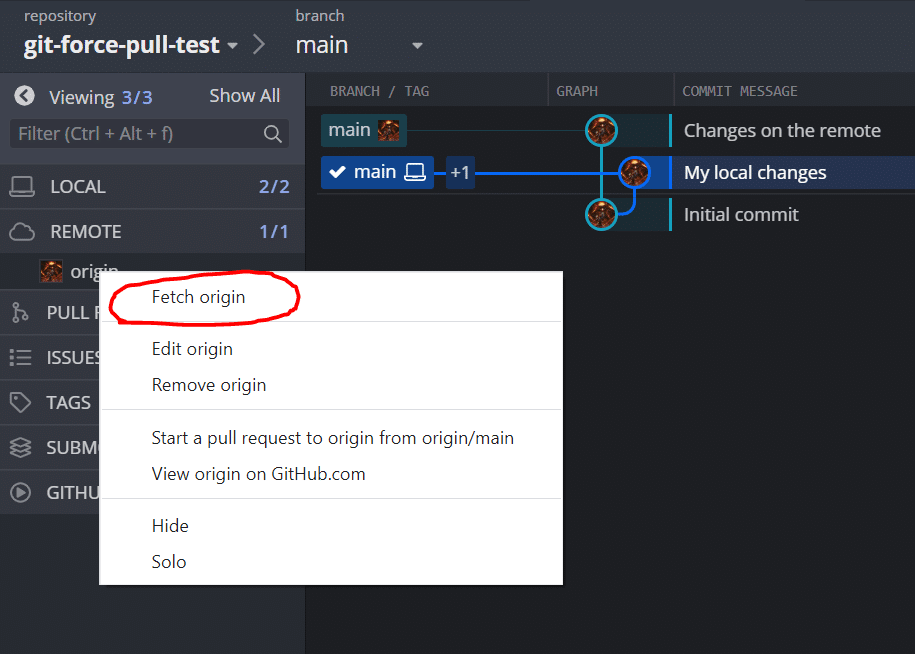Click the cloud icon next to REMOTE
The image size is (915, 654).
tap(22, 232)
